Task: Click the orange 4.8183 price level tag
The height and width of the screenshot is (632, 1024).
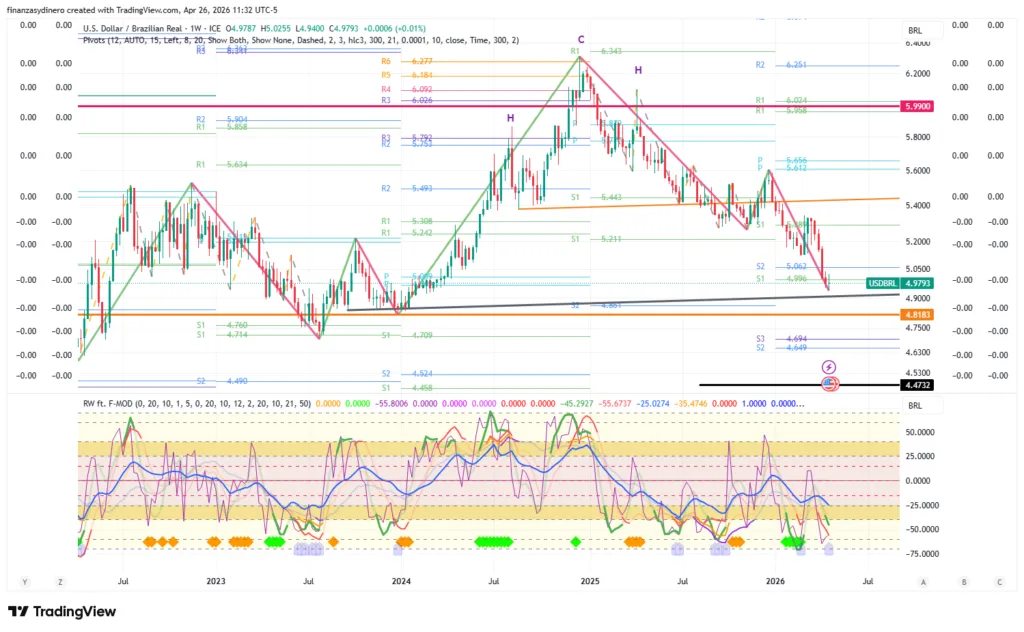Action: point(914,314)
